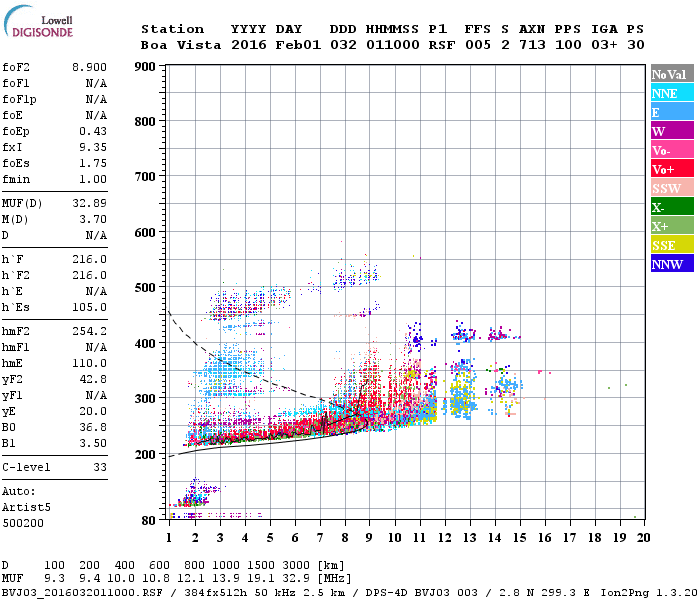Click the fxI value 9.35
This screenshot has width=700, height=600.
pyautogui.click(x=93, y=147)
